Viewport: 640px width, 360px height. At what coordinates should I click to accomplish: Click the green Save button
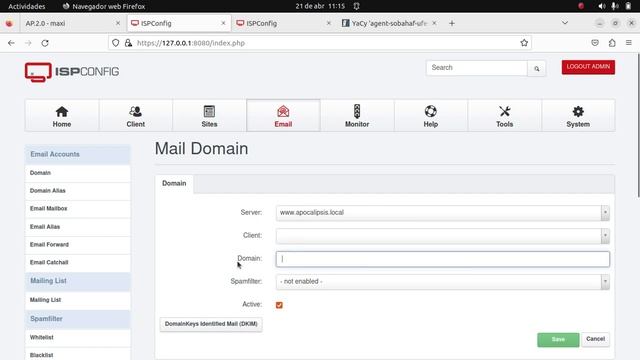coord(558,340)
